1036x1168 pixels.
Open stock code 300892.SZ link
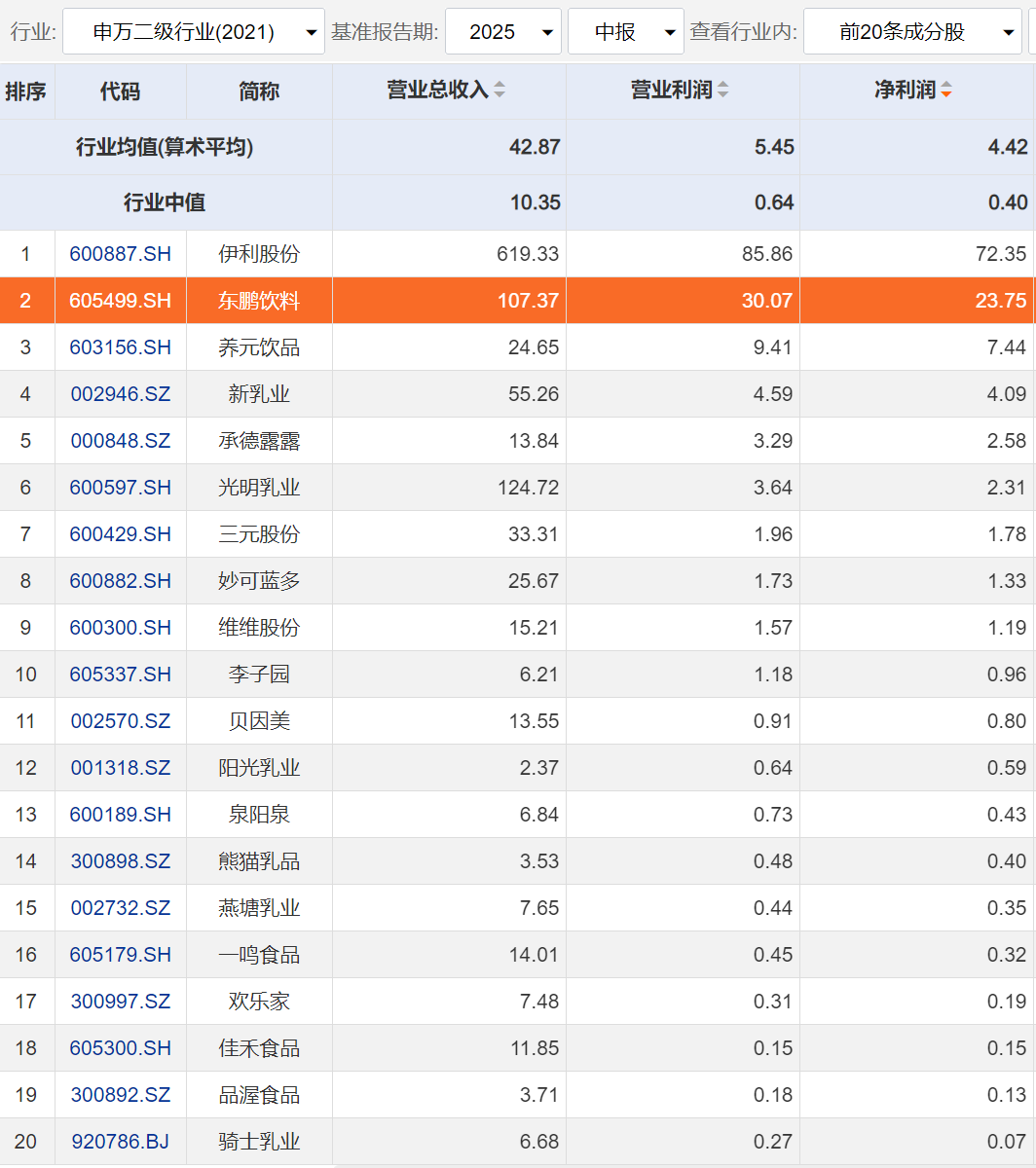(x=121, y=1095)
